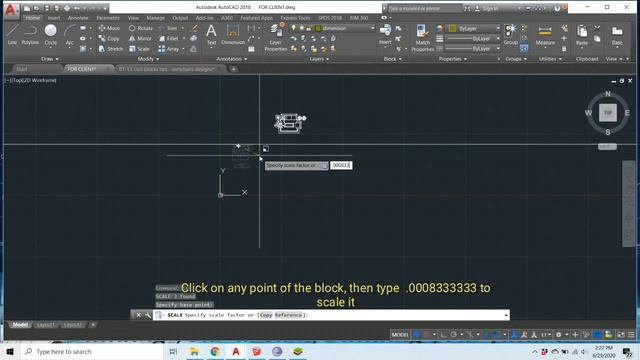This screenshot has width=640, height=360.
Task: Add a new drawing tab
Action: [x=233, y=69]
